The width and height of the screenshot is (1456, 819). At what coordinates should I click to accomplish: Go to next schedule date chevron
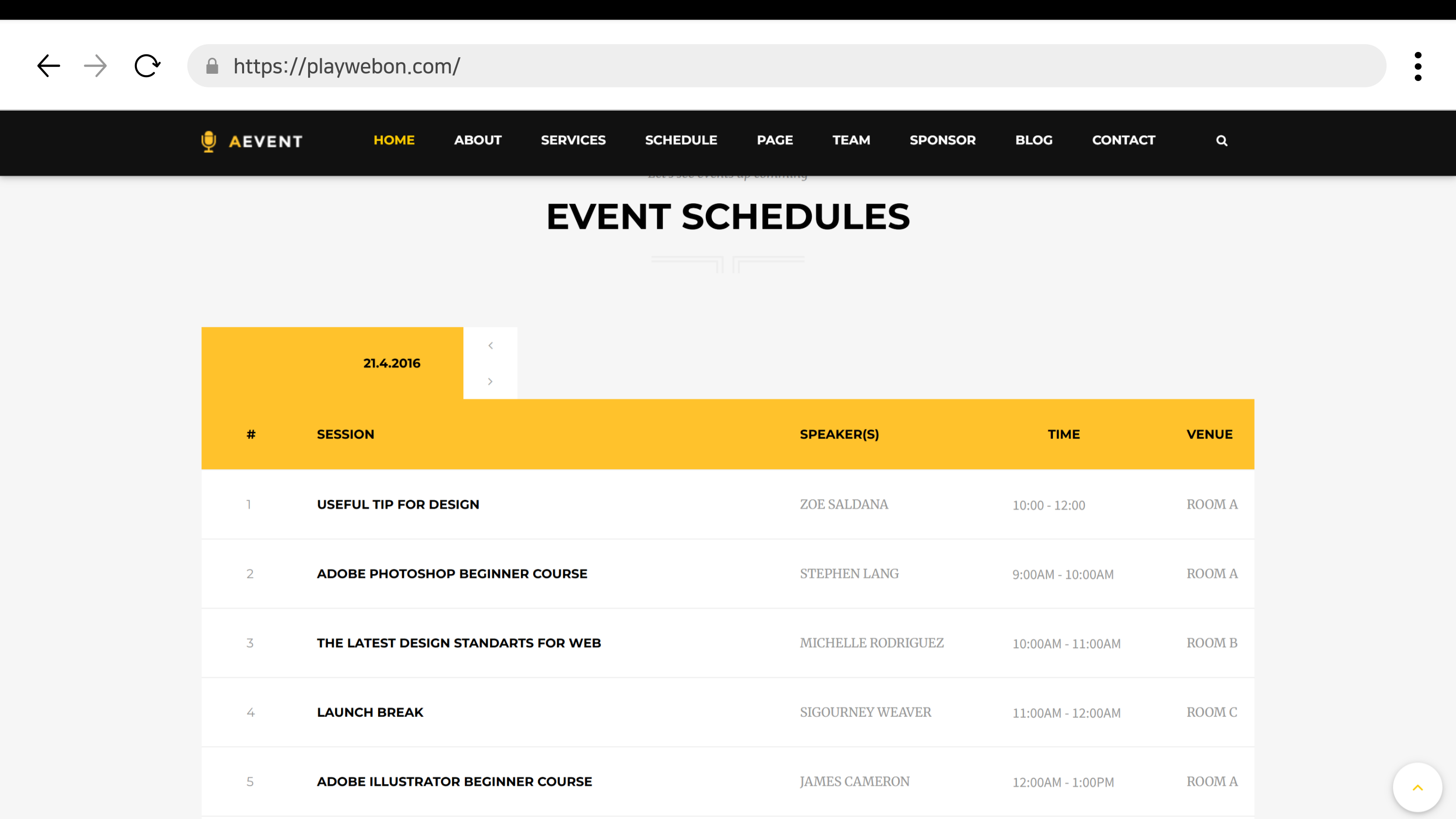click(x=490, y=381)
